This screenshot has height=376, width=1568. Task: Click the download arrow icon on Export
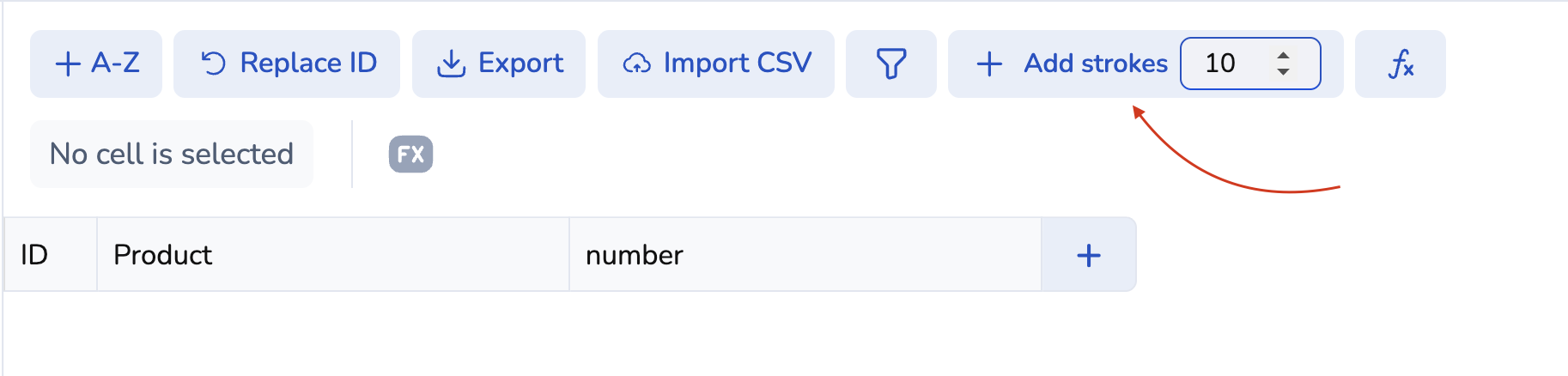click(x=451, y=64)
